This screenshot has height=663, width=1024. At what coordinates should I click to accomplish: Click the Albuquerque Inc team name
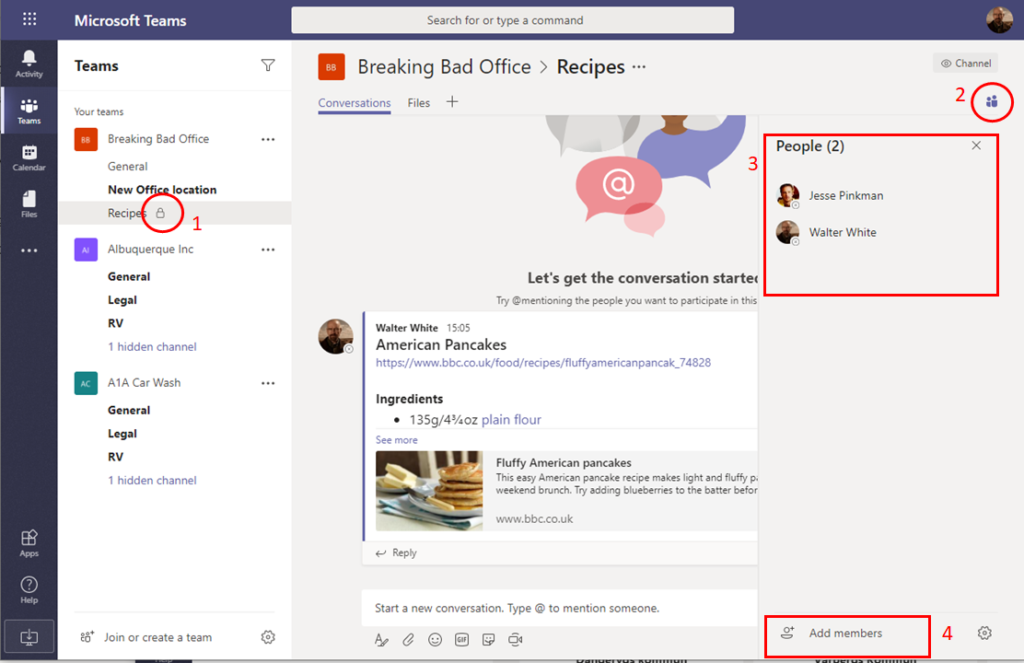pyautogui.click(x=150, y=250)
